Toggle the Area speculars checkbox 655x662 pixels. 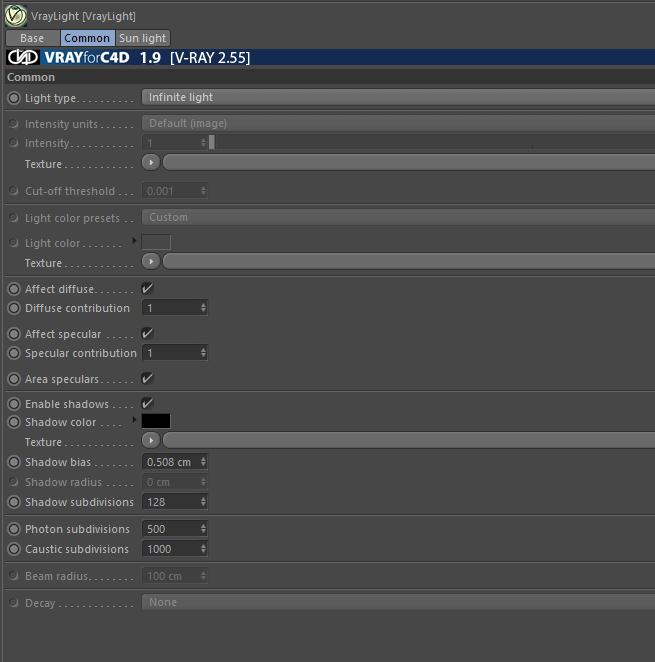click(x=147, y=378)
